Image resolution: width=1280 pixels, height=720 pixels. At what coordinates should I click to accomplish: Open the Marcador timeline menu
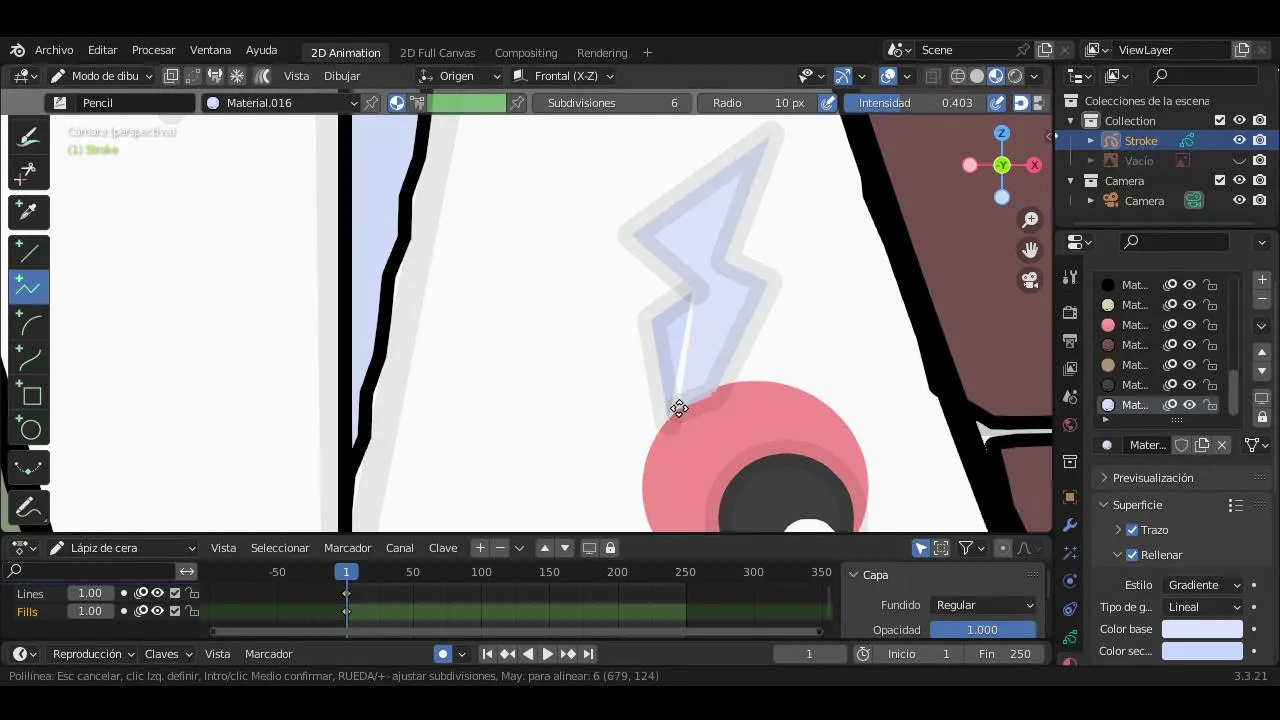point(347,548)
